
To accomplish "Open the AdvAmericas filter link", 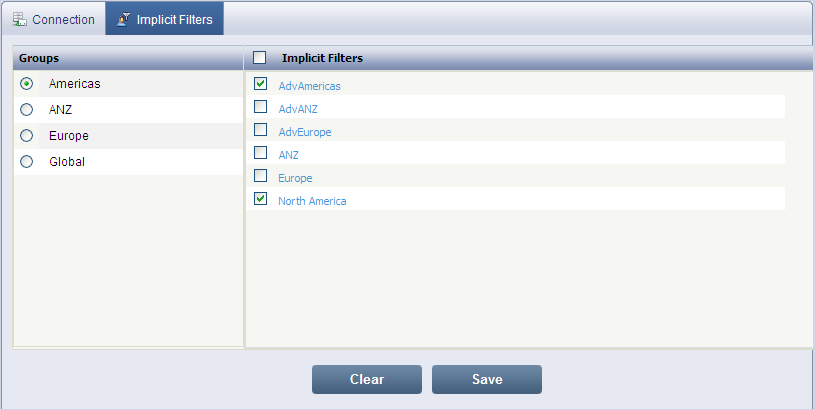I will coord(309,86).
